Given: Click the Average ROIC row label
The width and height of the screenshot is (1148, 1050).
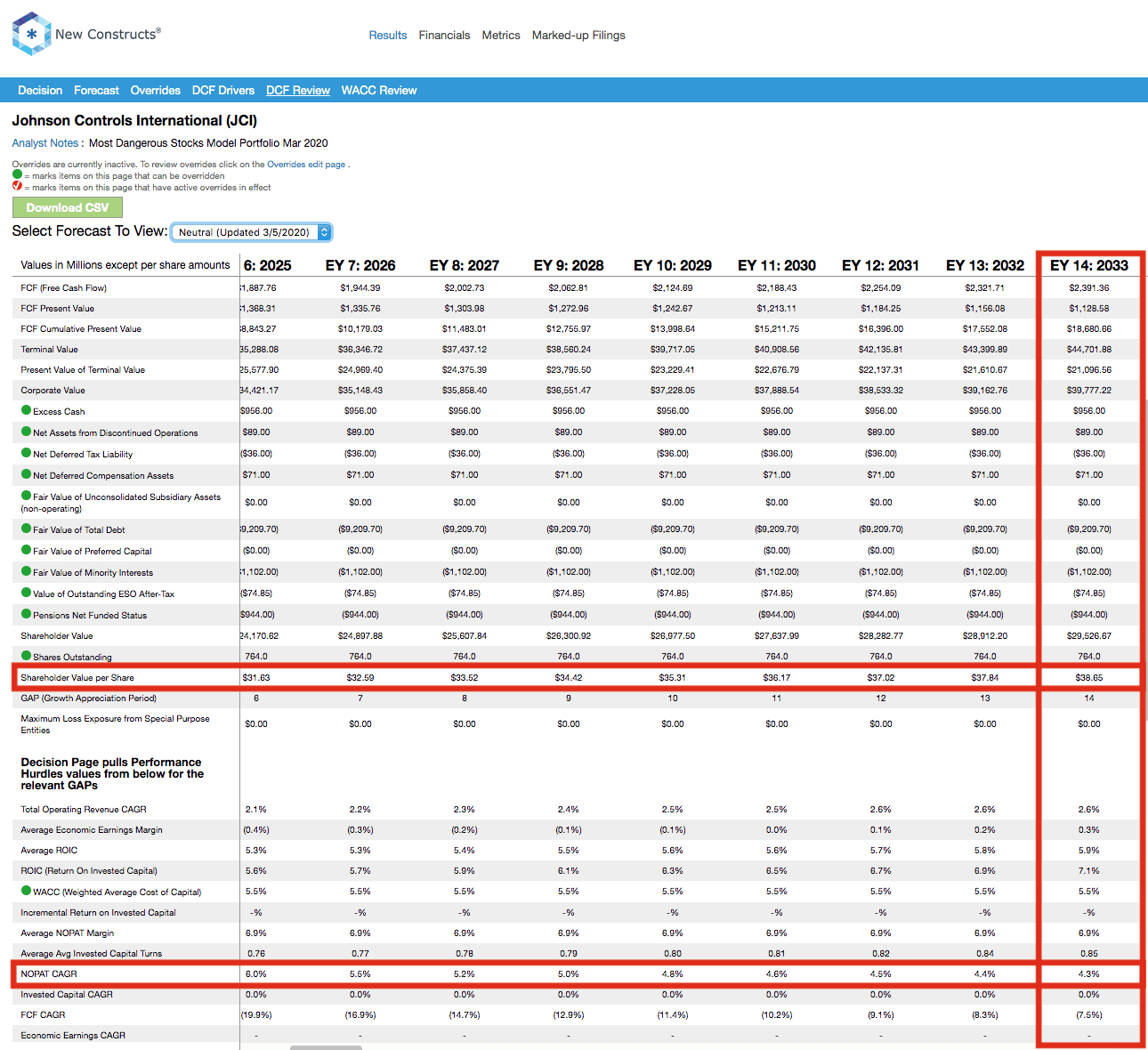Looking at the screenshot, I should (49, 850).
